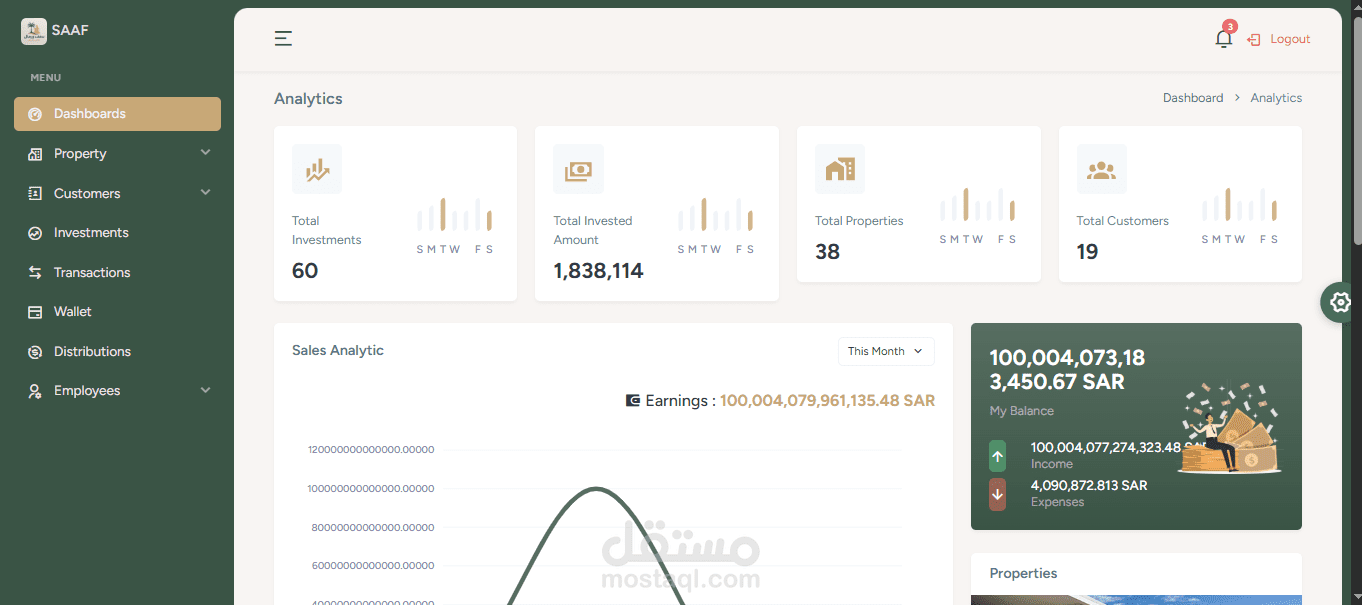Click the red Expenses arrow indicator
Image resolution: width=1362 pixels, height=605 pixels.
[997, 494]
